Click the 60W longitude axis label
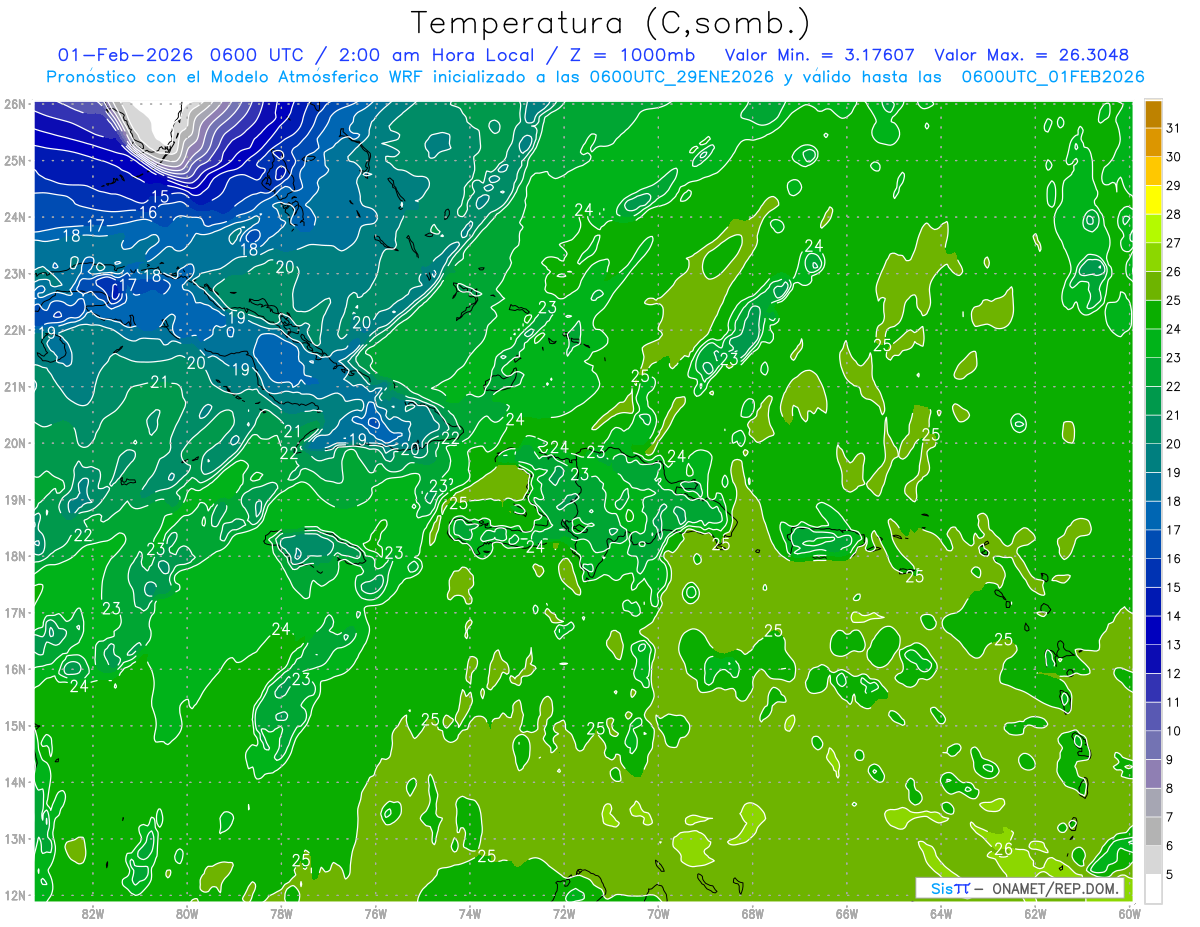Screen dimensions: 1200x927 [1130, 913]
